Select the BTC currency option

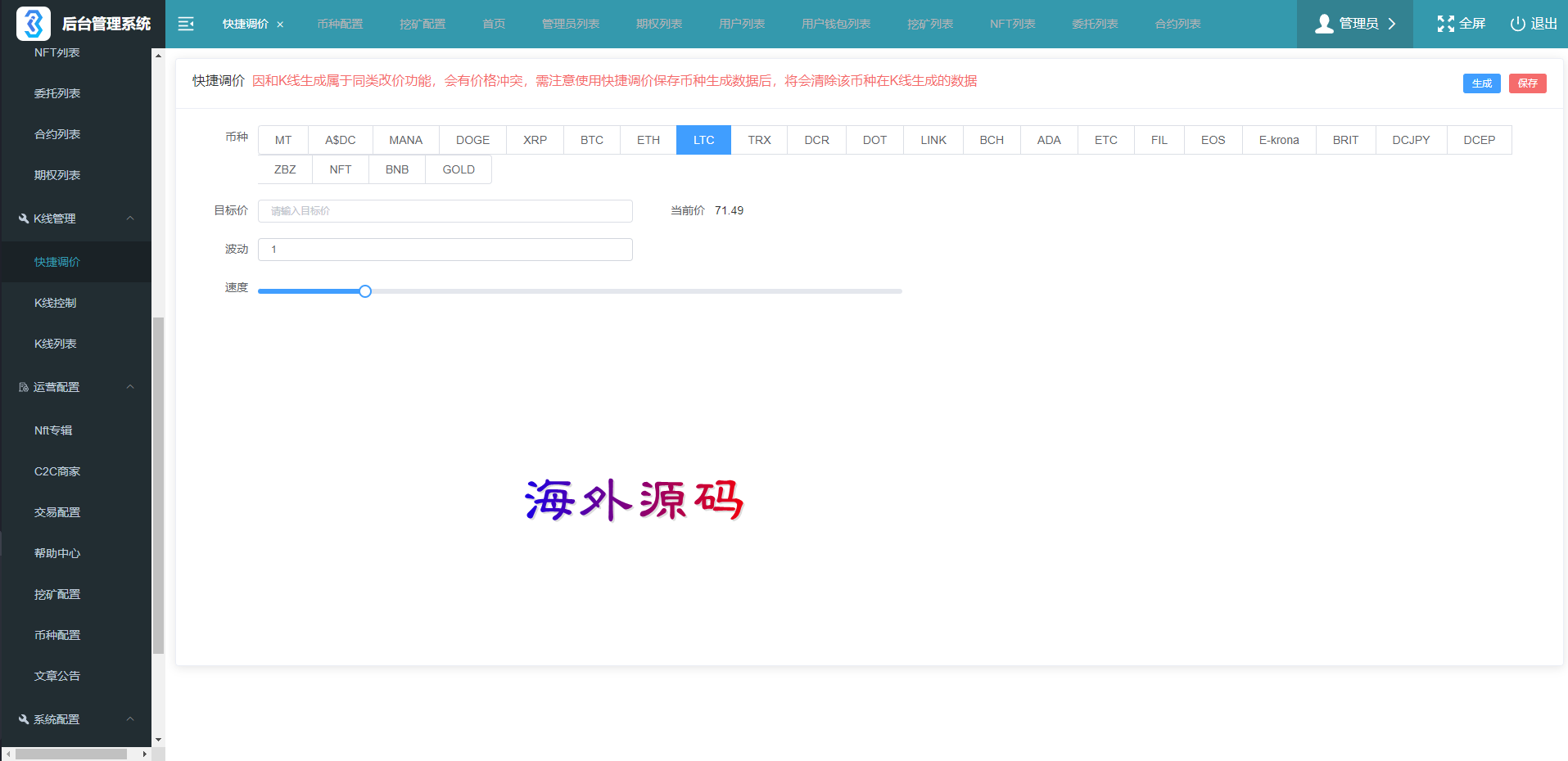click(x=592, y=140)
